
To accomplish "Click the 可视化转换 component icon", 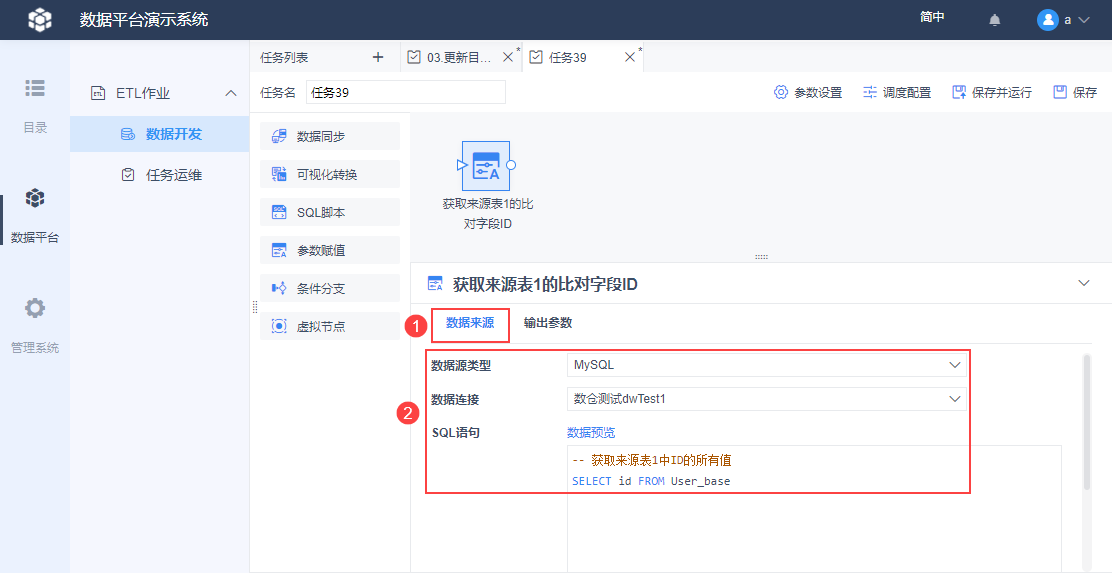I will 279,174.
